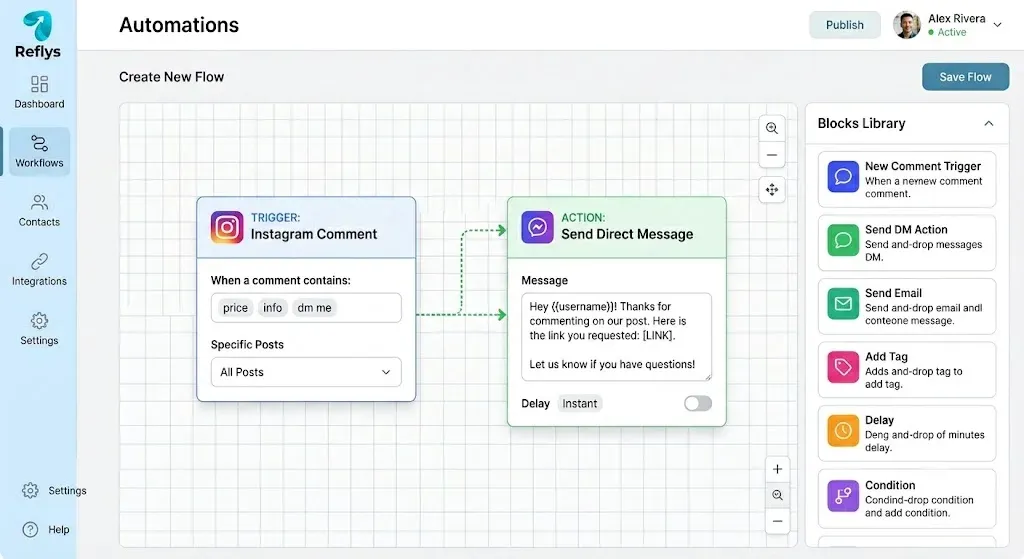The height and width of the screenshot is (559, 1024).
Task: Click the plus zoom button at canvas bottom
Action: point(777,469)
